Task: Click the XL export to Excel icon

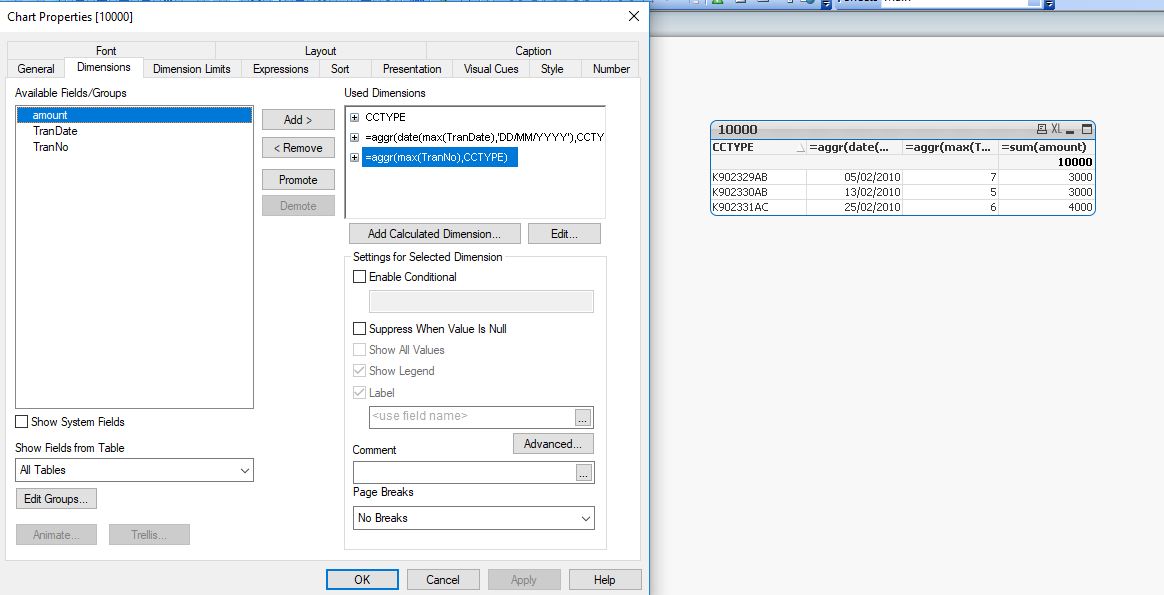Action: [1056, 129]
